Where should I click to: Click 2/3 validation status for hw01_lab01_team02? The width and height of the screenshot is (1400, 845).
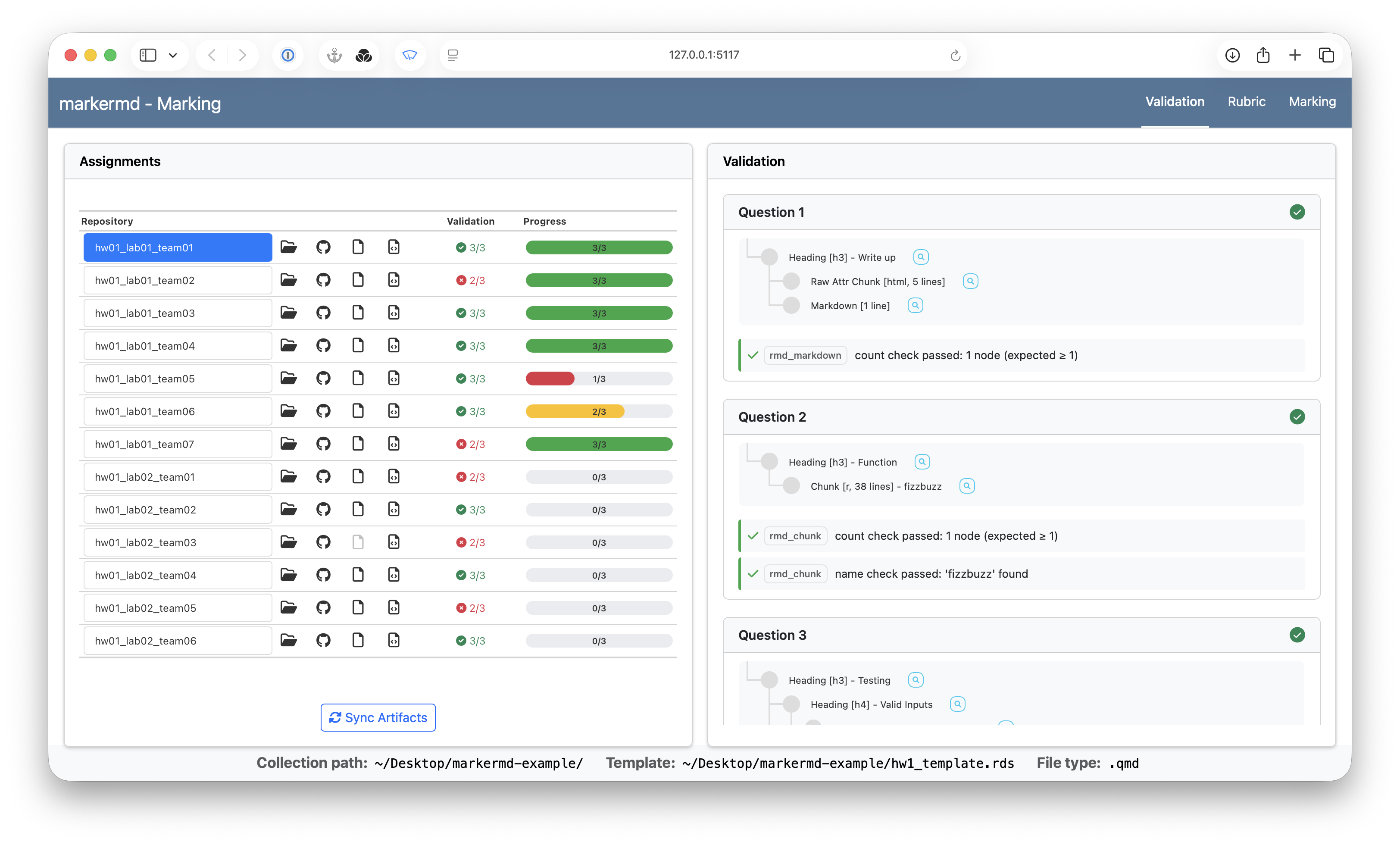(470, 280)
